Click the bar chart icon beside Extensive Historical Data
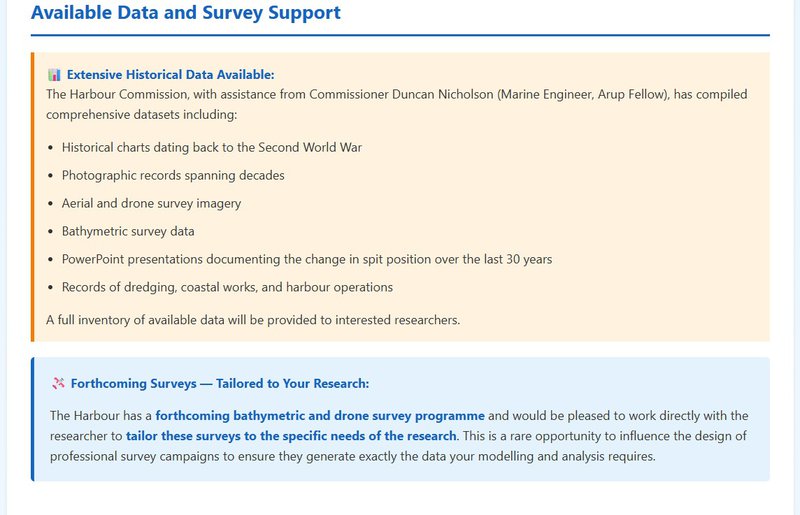 point(54,75)
